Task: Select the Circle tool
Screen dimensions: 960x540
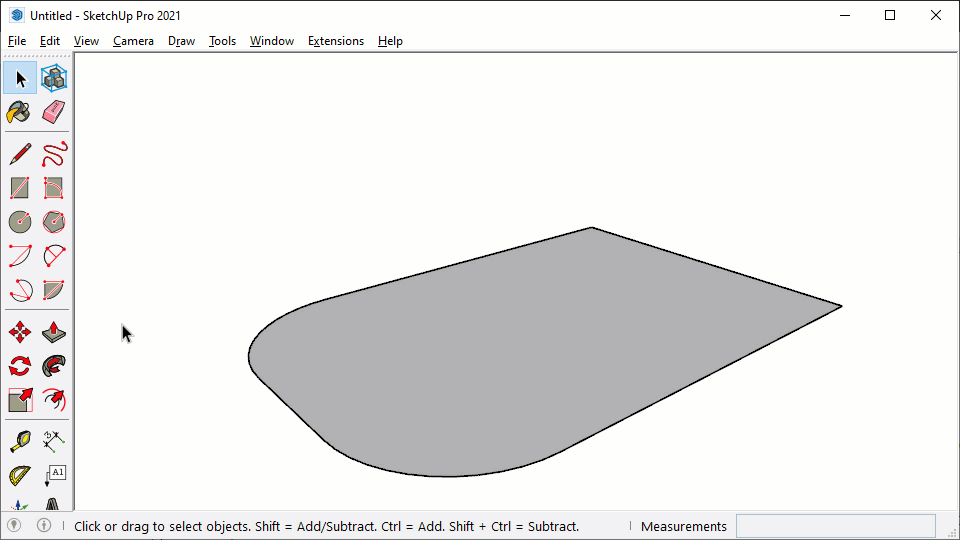Action: tap(20, 222)
